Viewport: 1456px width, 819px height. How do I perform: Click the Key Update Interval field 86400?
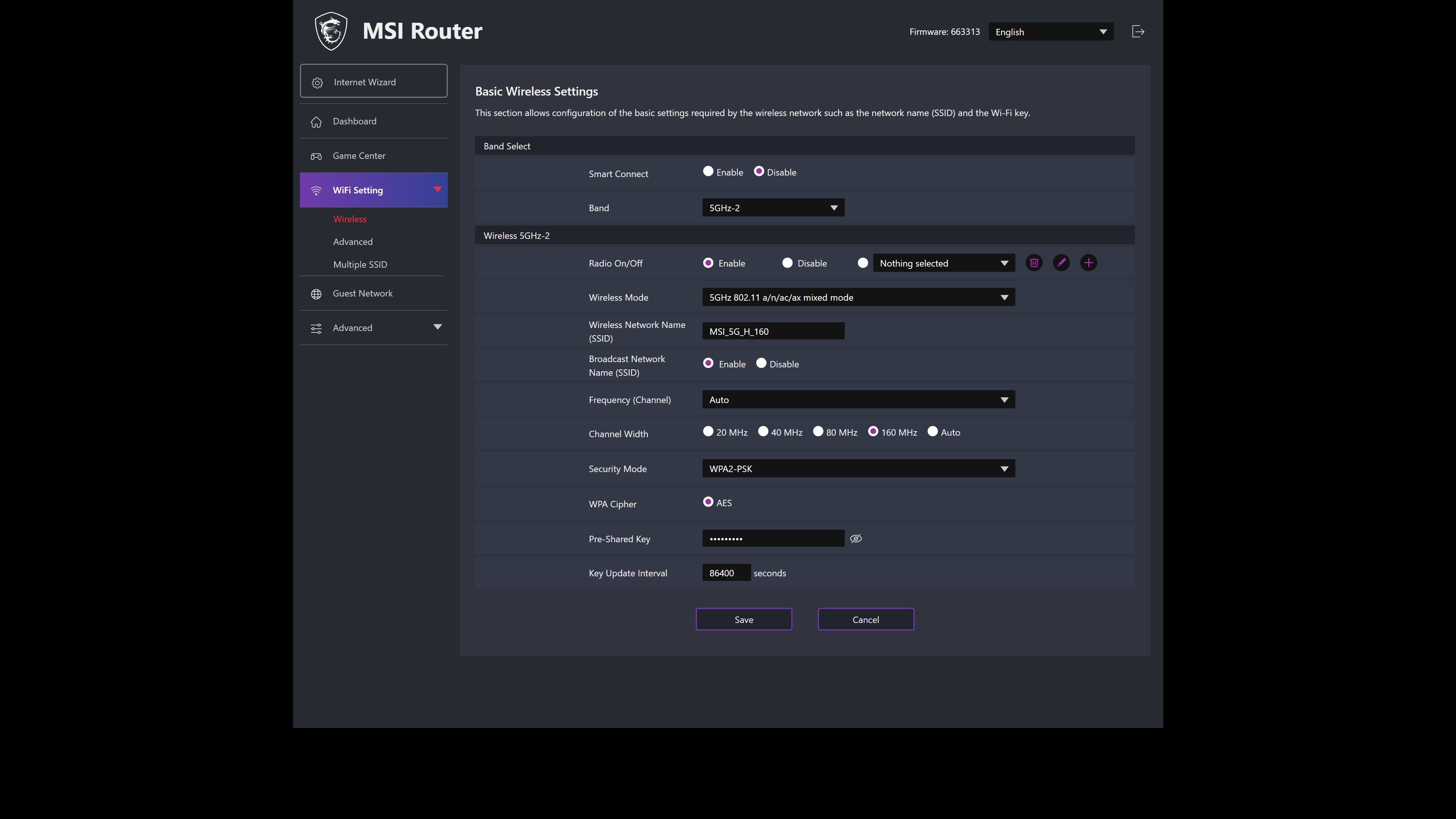pos(726,573)
